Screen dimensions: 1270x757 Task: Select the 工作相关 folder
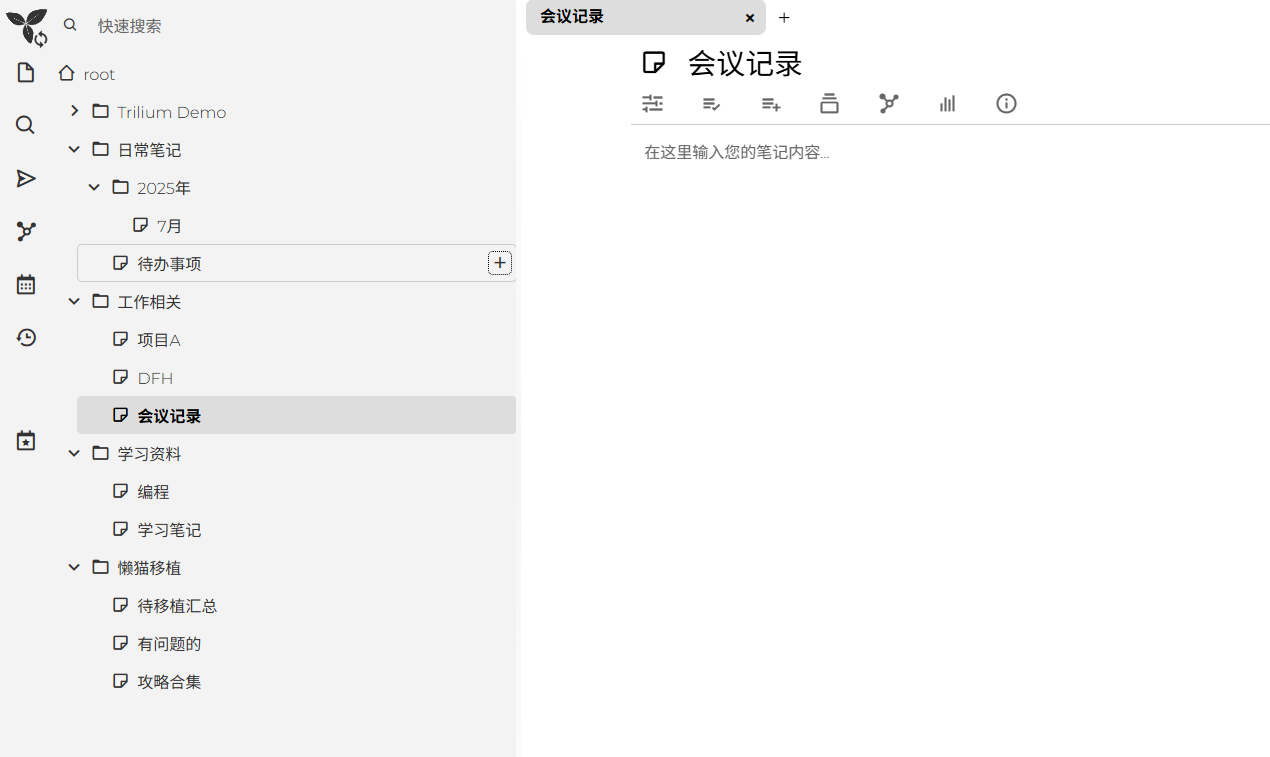[x=149, y=302]
